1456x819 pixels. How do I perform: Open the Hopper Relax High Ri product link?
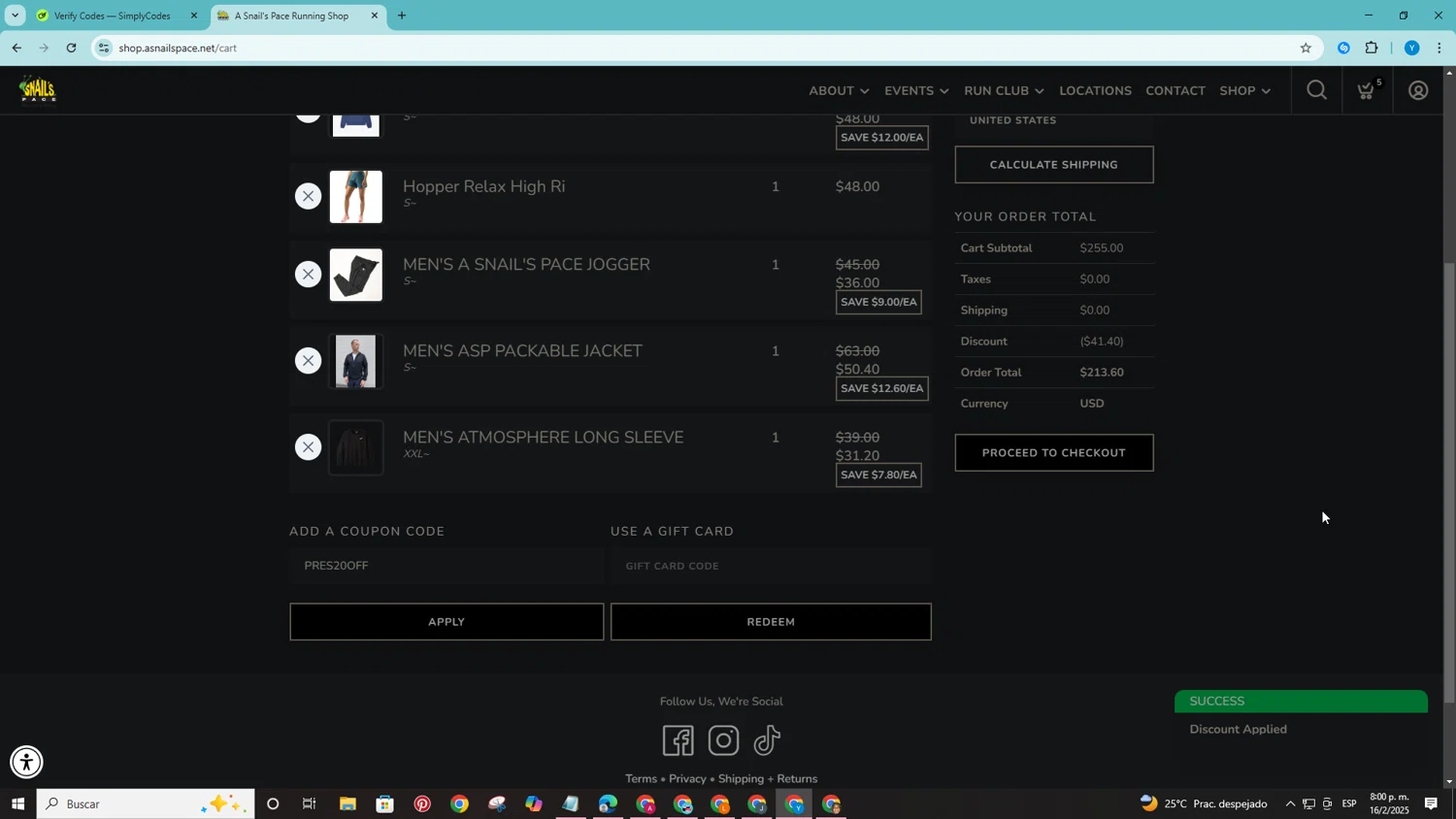(x=483, y=186)
